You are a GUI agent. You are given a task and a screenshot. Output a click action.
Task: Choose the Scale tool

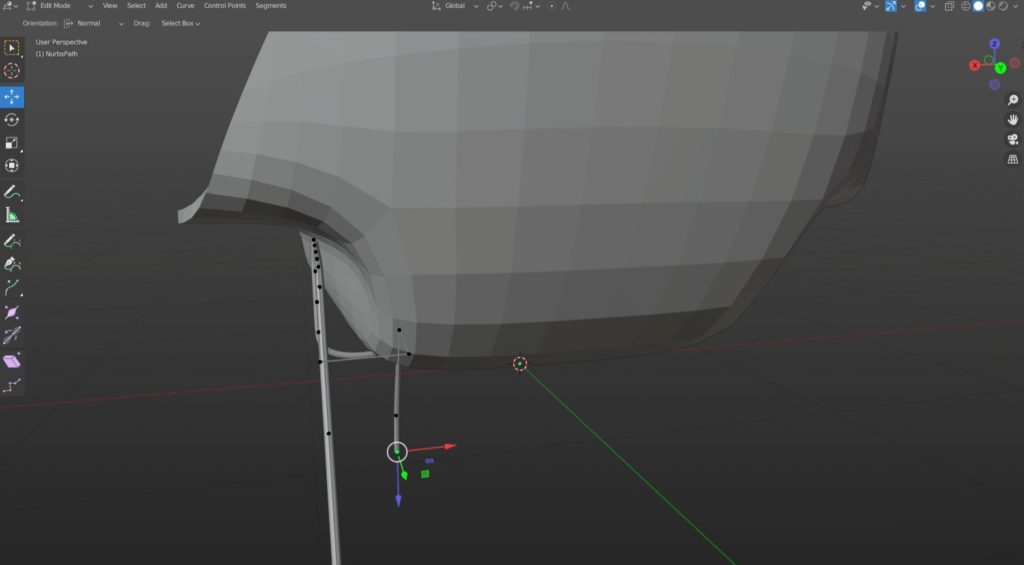pos(12,143)
